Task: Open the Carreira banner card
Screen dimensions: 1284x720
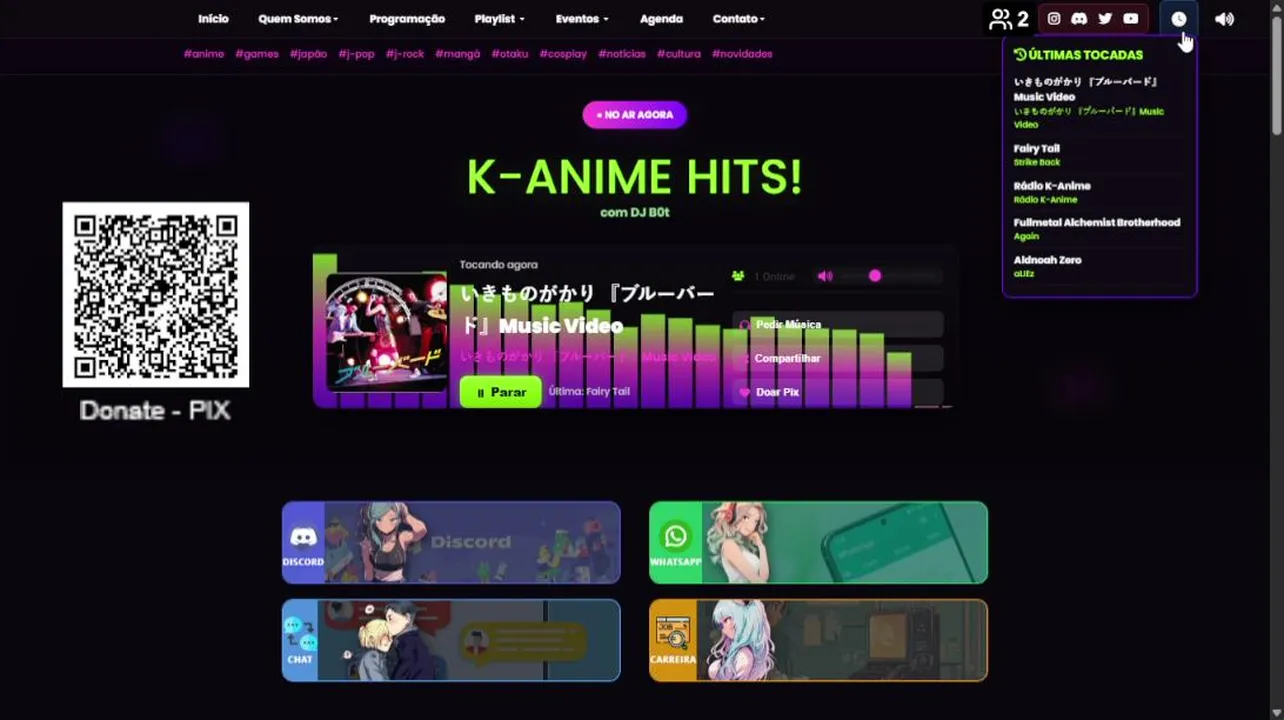Action: point(818,640)
